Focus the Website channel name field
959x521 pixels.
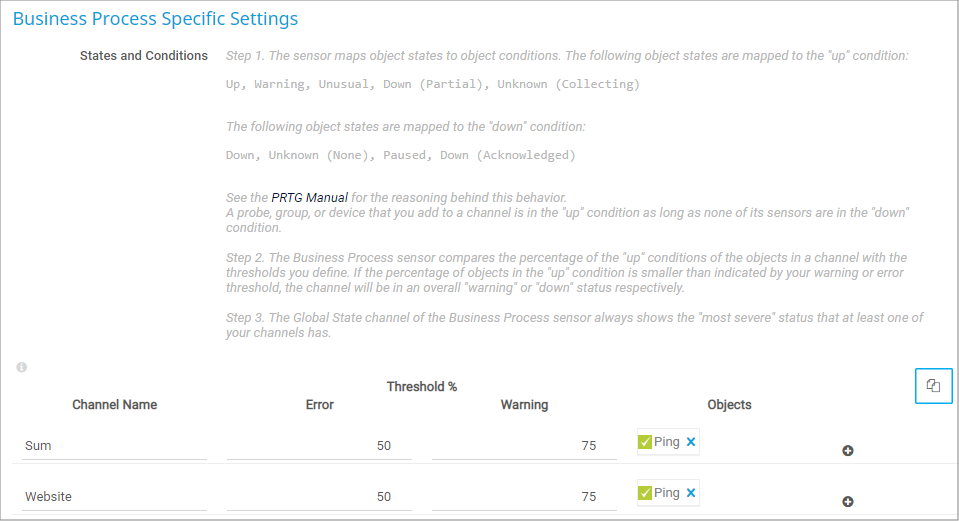[x=114, y=497]
